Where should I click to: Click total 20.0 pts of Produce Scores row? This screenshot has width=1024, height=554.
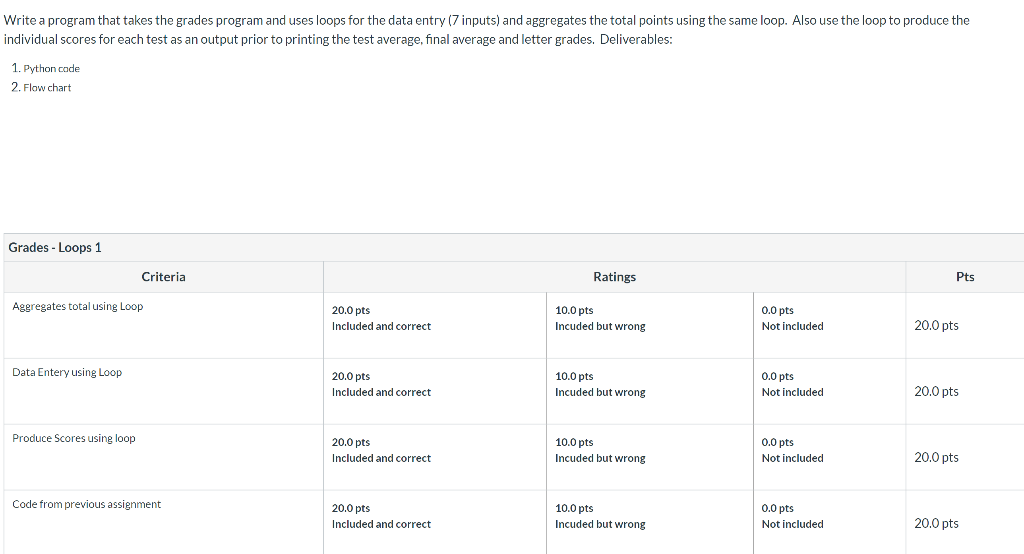pos(936,457)
